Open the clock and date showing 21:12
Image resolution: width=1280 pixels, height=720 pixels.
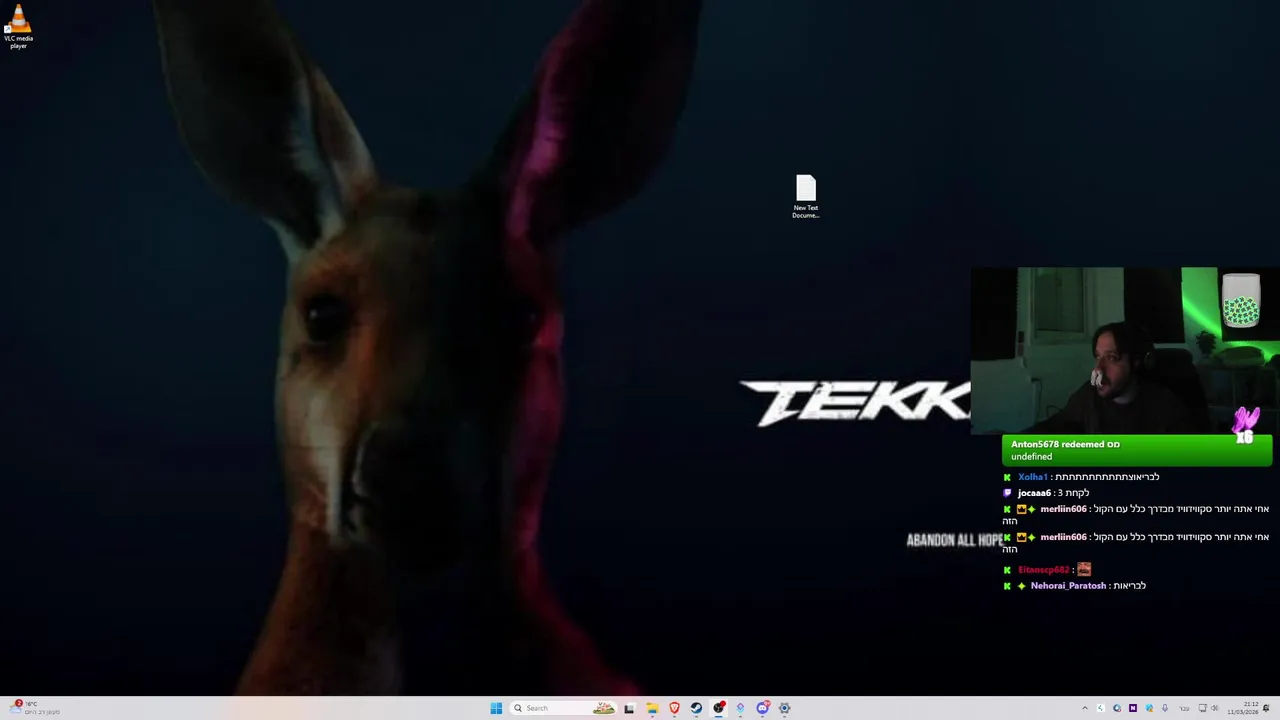point(1243,708)
